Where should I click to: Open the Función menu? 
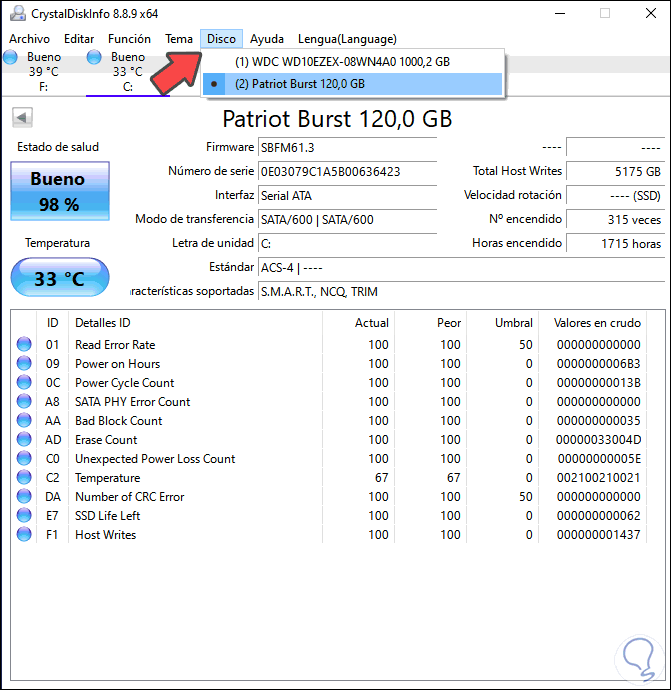tap(129, 39)
